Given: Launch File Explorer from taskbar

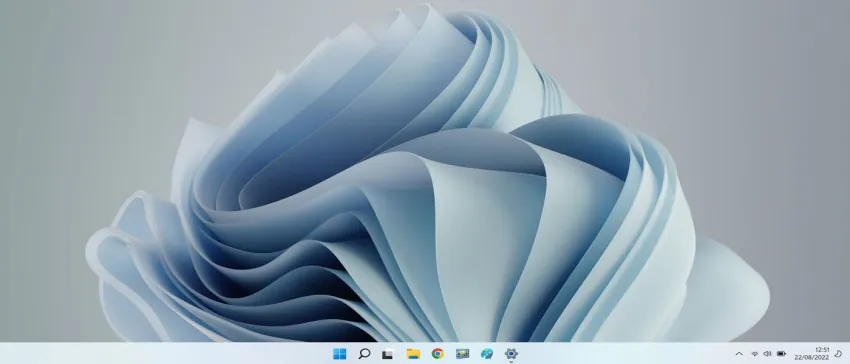Looking at the screenshot, I should click(413, 354).
